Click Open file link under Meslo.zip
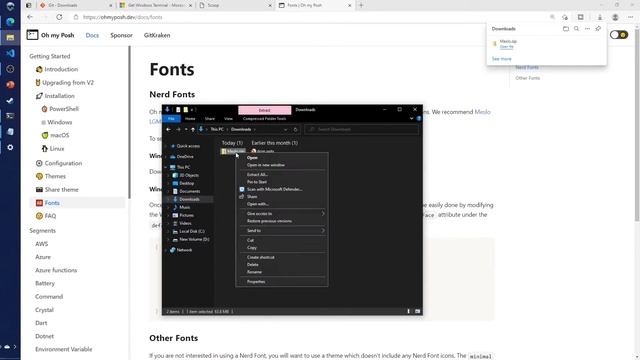Viewport: 640px width, 360px height. (x=507, y=47)
